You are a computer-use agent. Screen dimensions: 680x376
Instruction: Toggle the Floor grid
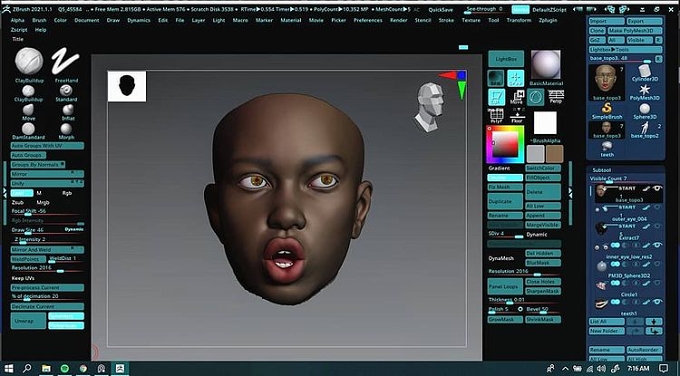point(517,116)
